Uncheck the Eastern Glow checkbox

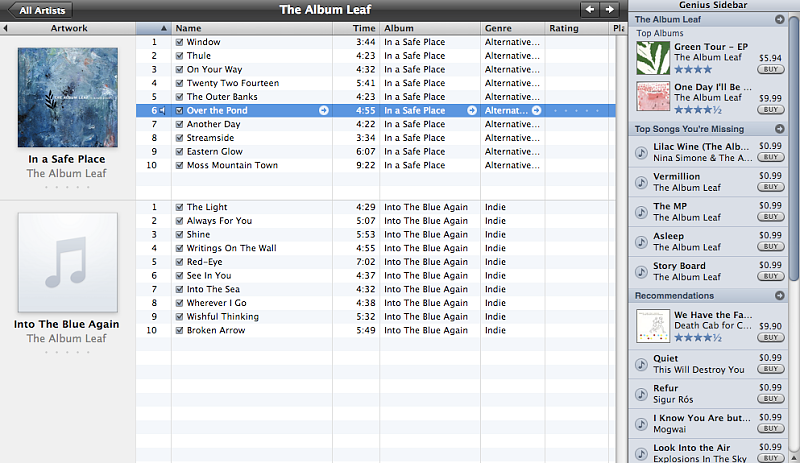pyautogui.click(x=179, y=152)
